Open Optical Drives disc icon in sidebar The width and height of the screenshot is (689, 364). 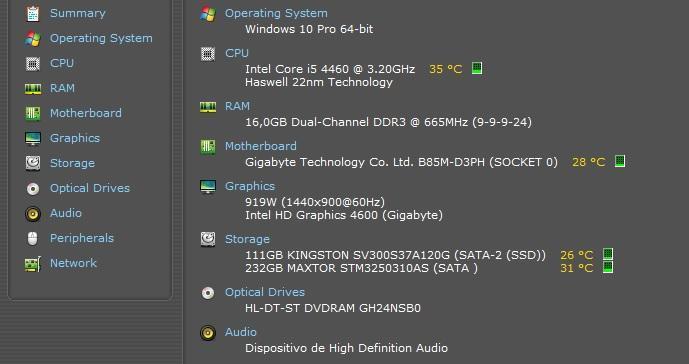33,189
